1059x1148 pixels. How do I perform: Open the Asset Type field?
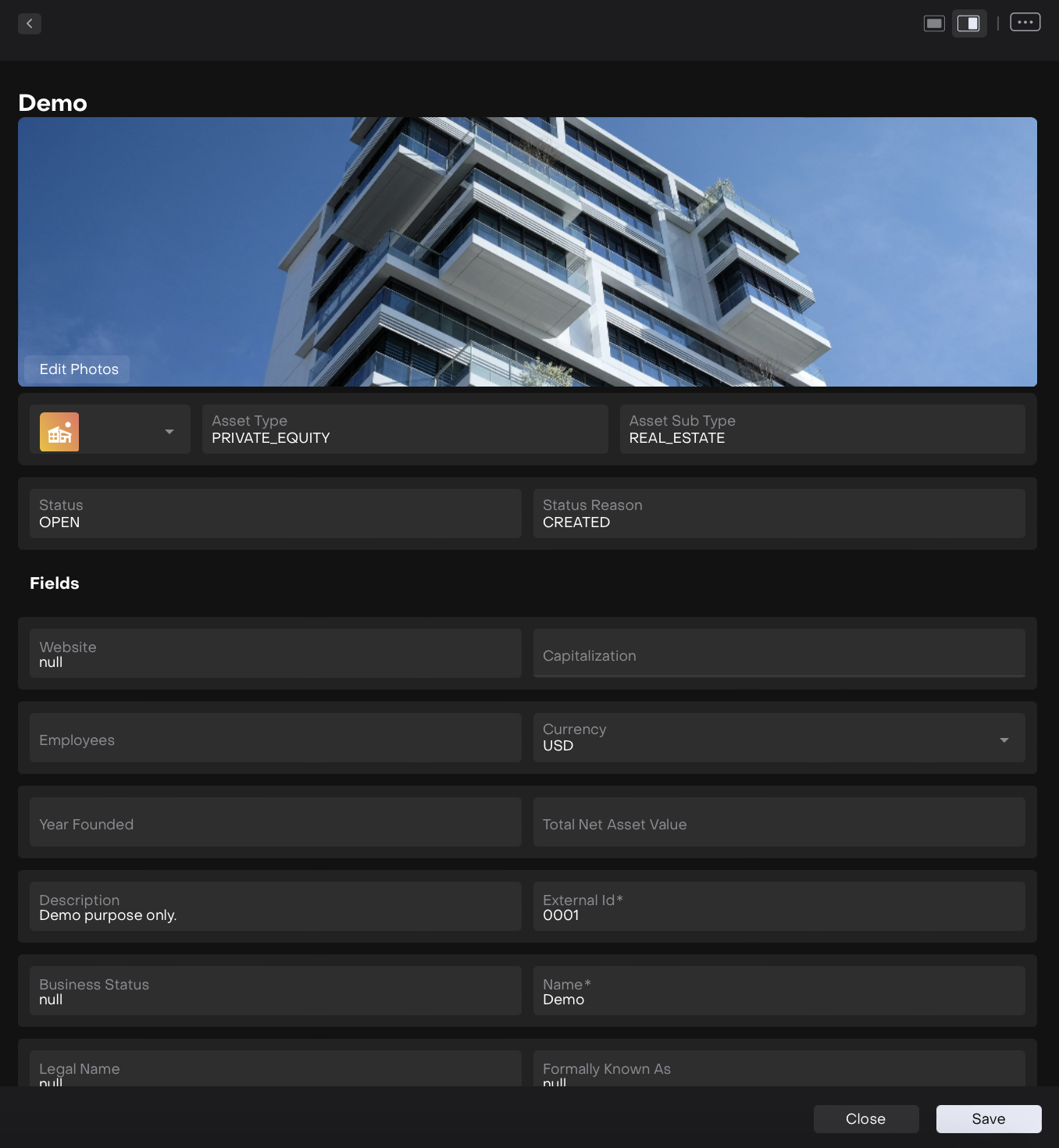pos(404,430)
